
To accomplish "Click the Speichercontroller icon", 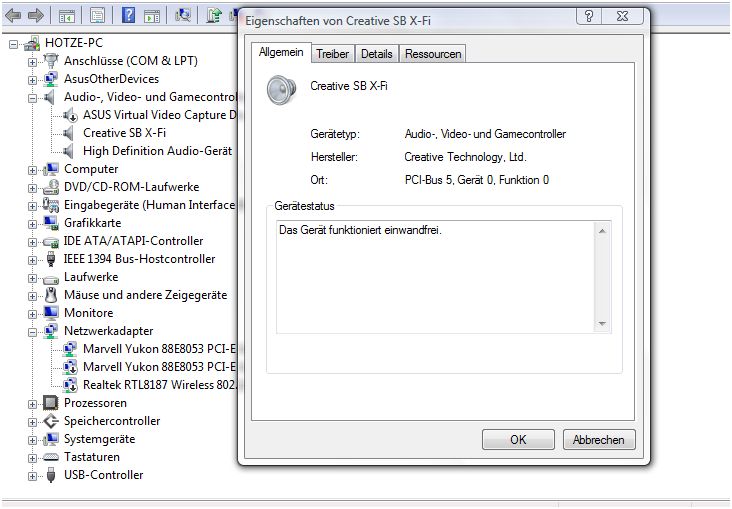I will point(51,421).
